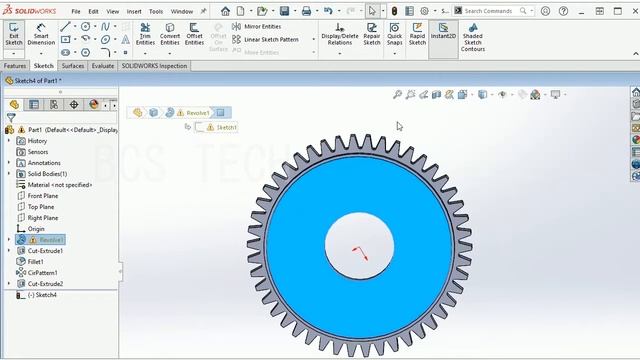Open the Line tool dropdown arrow
This screenshot has height=360, width=640.
75,27
